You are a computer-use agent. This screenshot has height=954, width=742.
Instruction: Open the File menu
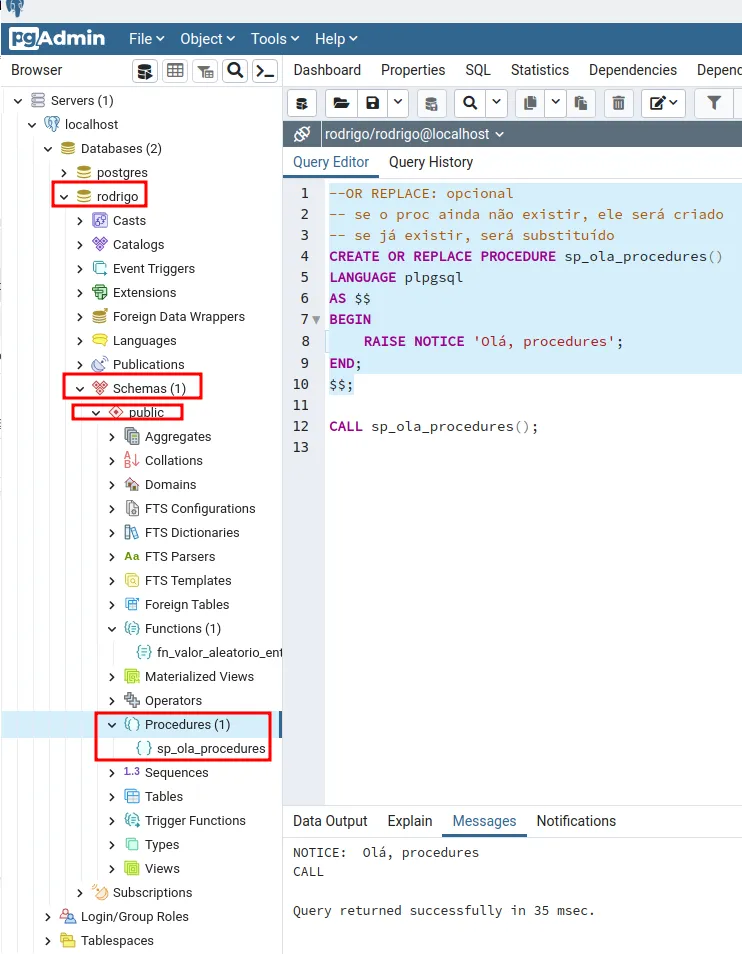147,39
